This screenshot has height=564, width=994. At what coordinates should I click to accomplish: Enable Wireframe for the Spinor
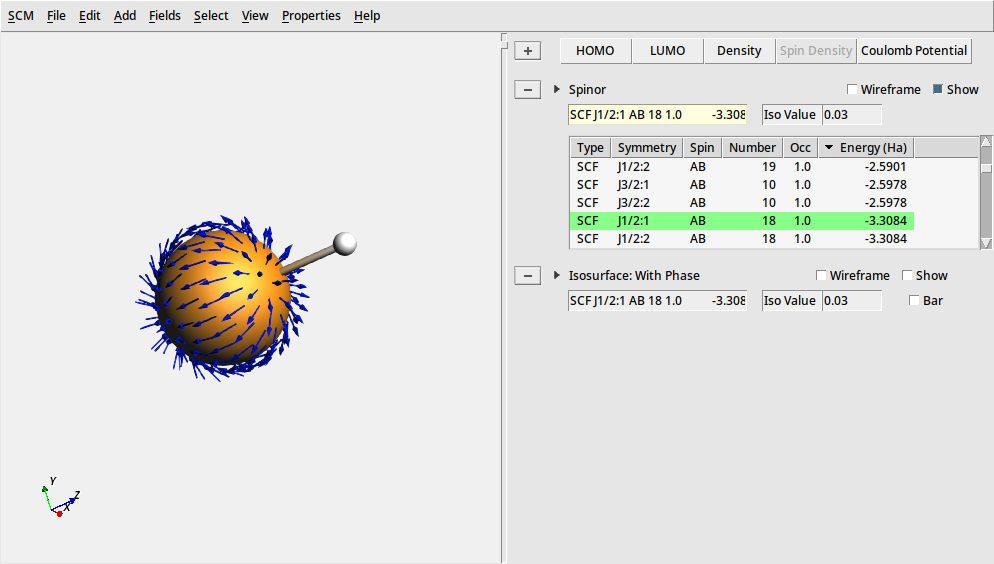852,90
